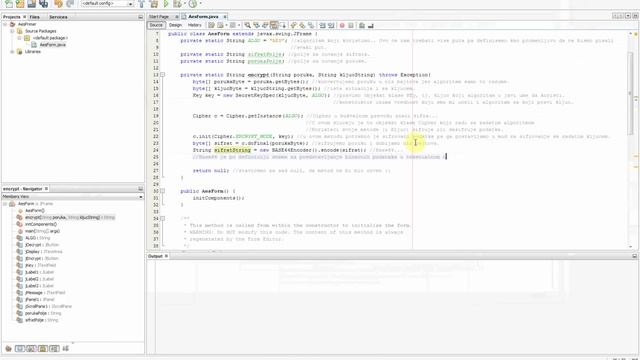The image size is (640, 360).
Task: Click the Redo toolbar icon
Action: [70, 4]
